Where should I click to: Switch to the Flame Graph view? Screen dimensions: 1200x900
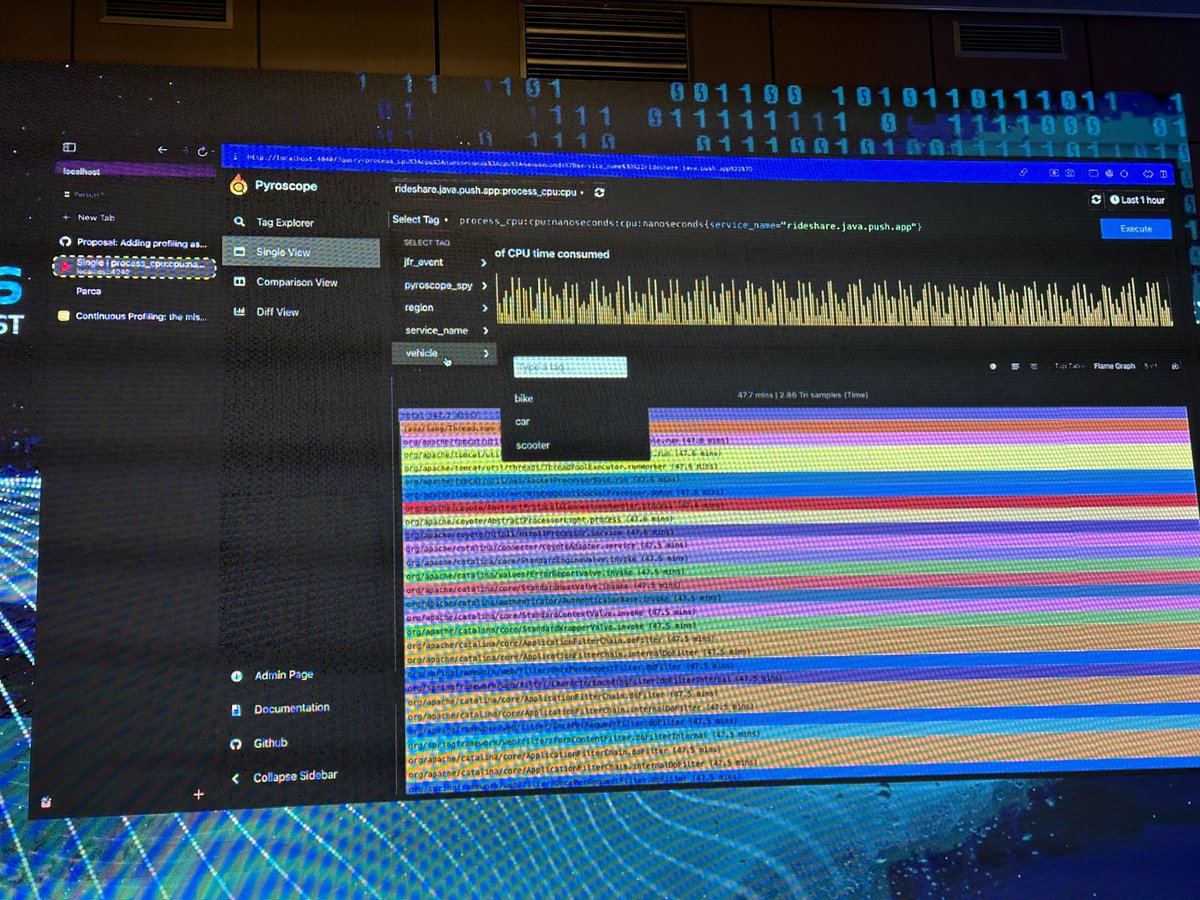(x=1114, y=366)
